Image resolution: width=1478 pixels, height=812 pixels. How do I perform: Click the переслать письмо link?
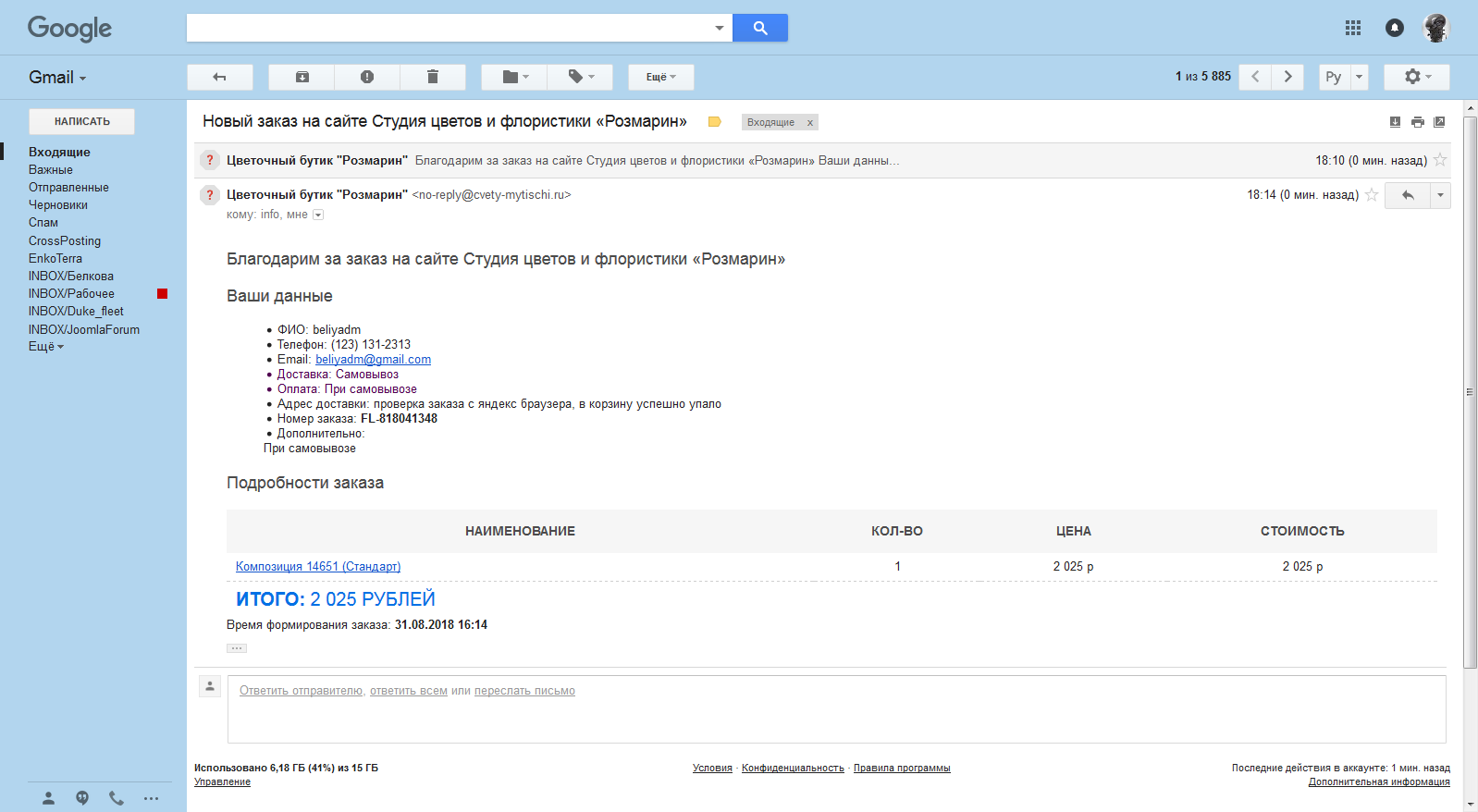point(524,691)
